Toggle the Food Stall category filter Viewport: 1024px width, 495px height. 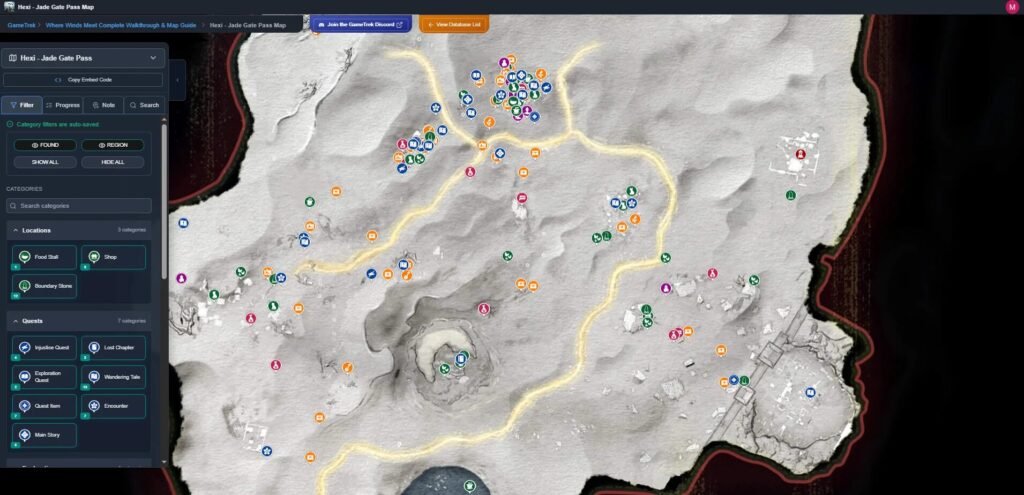click(x=44, y=258)
